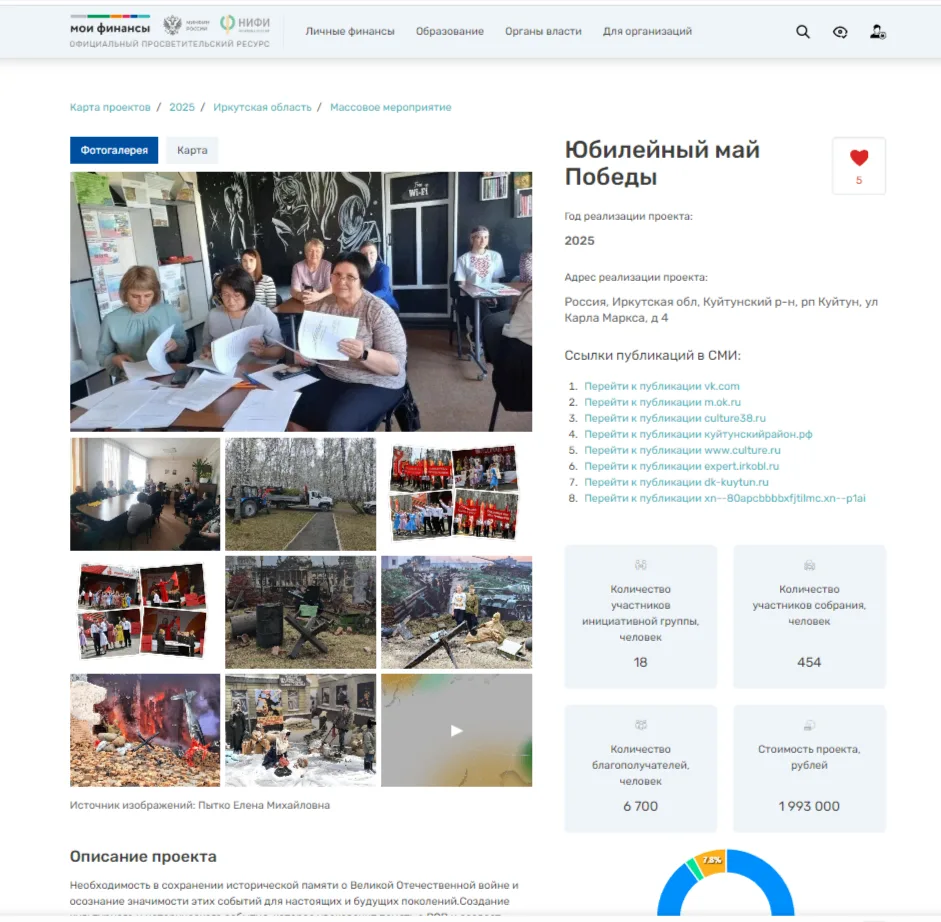The height and width of the screenshot is (922, 941).
Task: Open the vk.com publication link
Action: (x=662, y=386)
